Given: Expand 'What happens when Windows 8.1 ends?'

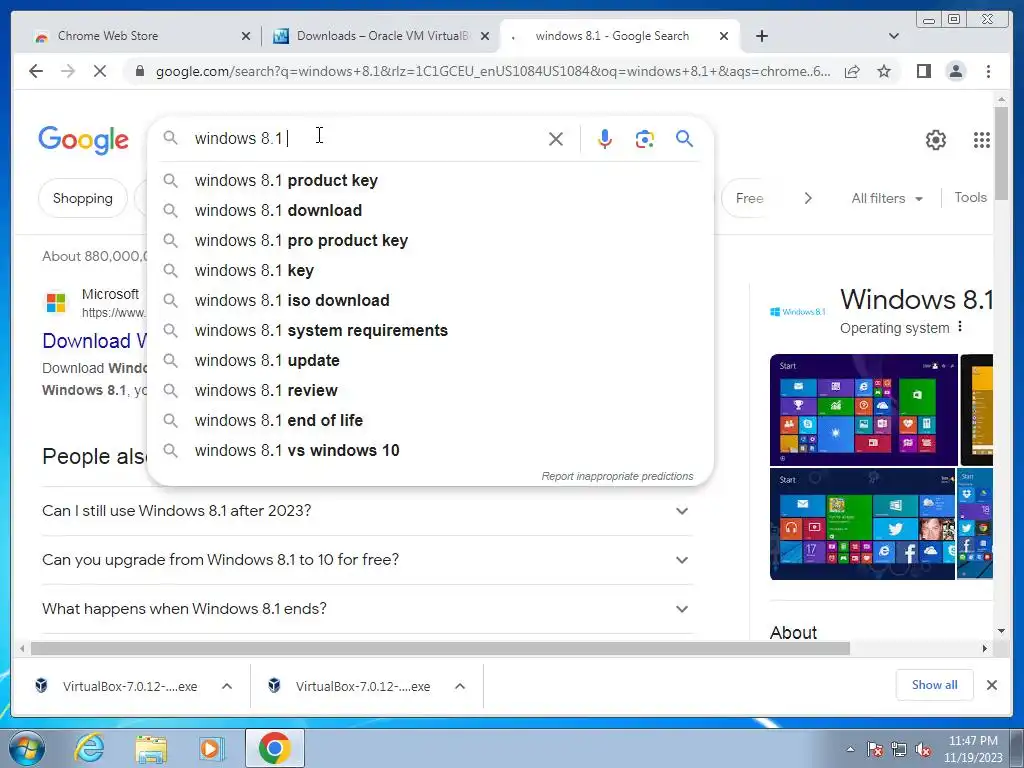Looking at the screenshot, I should [x=367, y=609].
